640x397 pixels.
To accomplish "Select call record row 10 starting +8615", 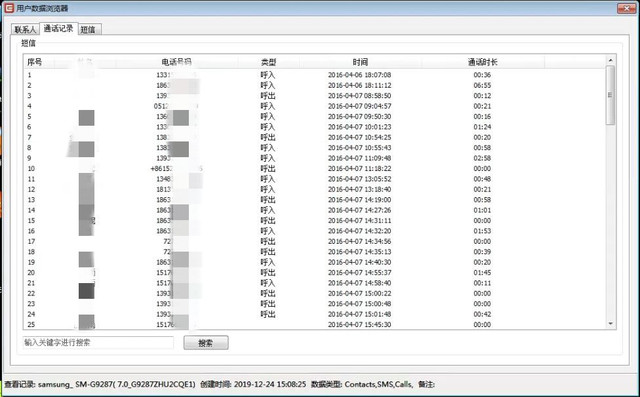I will coord(314,169).
